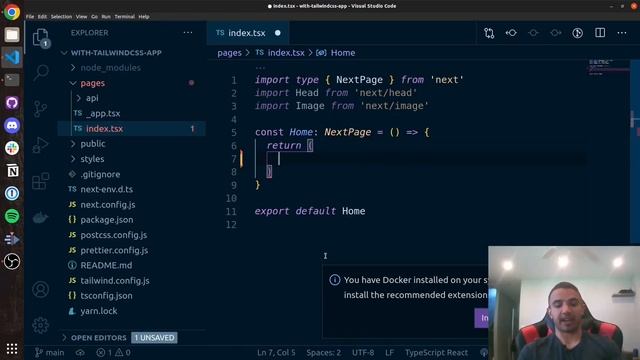Open the Accounts menu icon
Screen dimensions: 640x360
(x=40, y=289)
